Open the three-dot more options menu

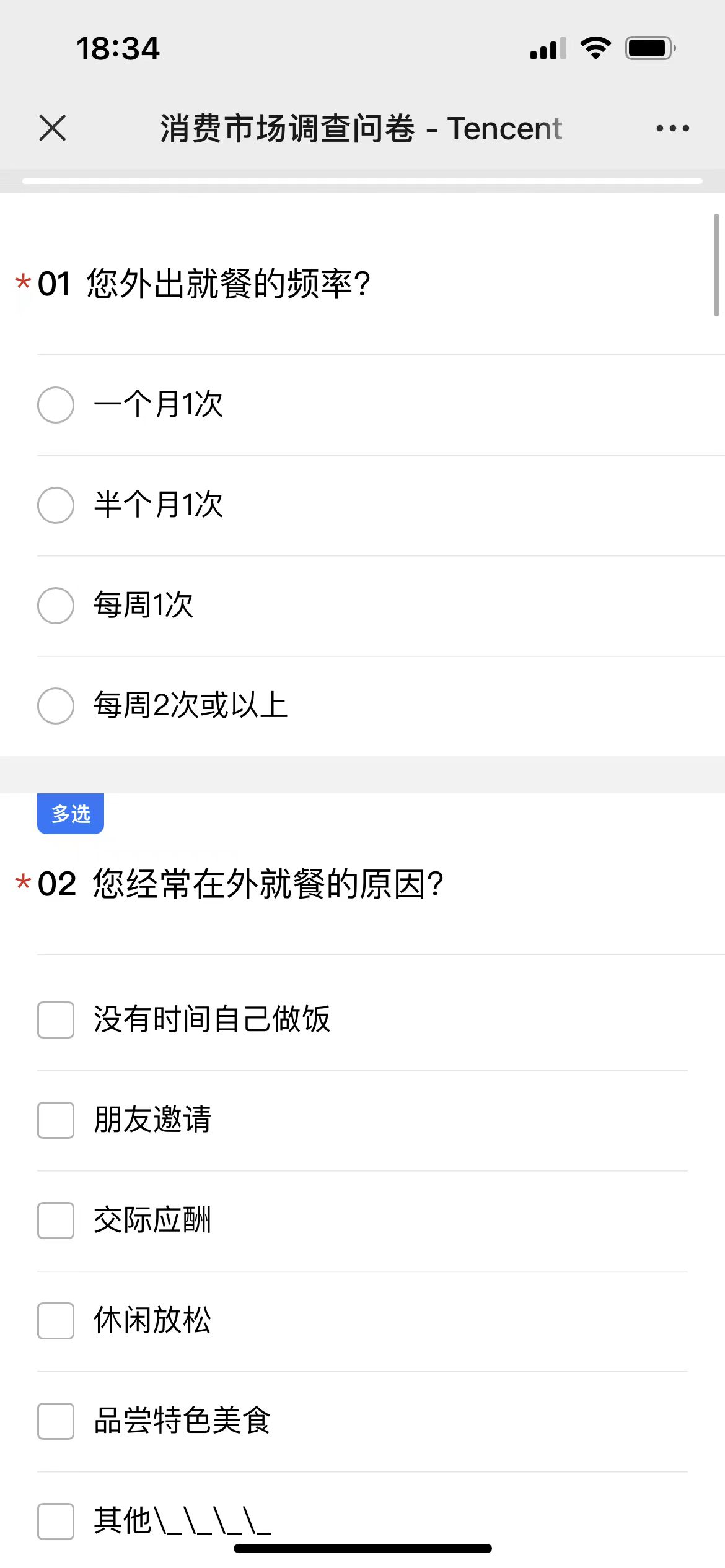click(x=672, y=128)
